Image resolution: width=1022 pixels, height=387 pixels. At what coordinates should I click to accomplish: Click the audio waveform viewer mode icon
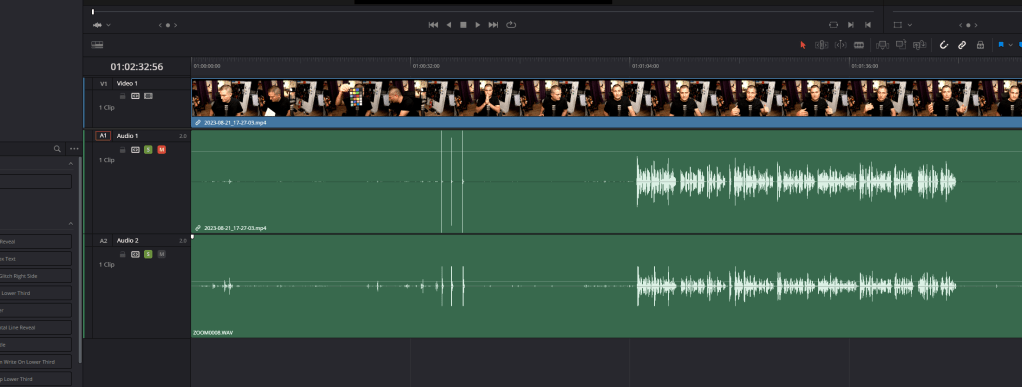point(98,25)
